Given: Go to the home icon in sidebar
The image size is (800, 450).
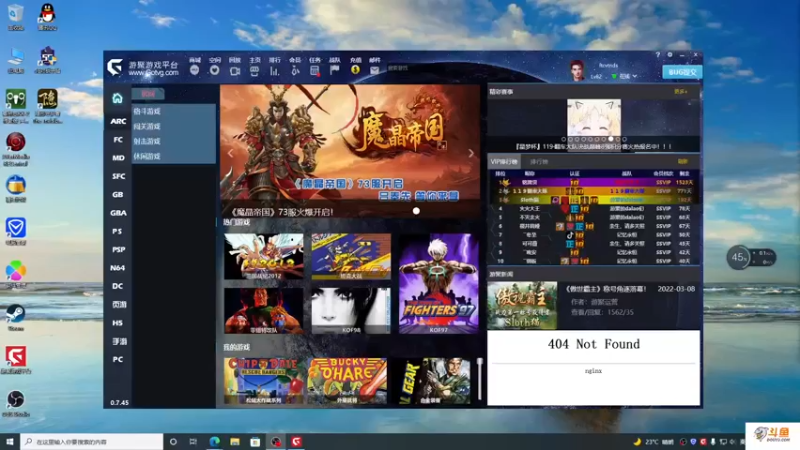Looking at the screenshot, I should [117, 98].
